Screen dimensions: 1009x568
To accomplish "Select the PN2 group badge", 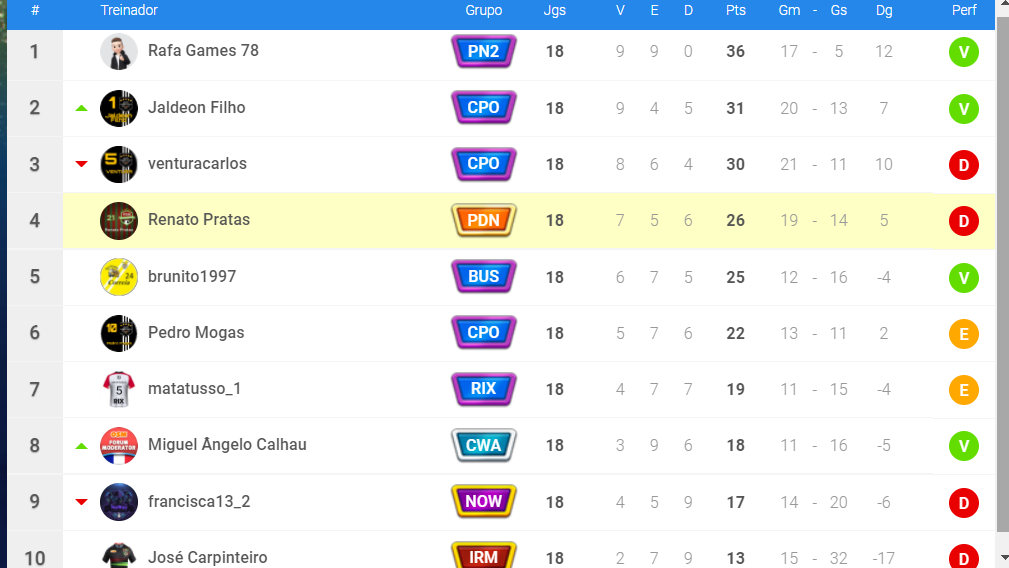I will point(483,51).
